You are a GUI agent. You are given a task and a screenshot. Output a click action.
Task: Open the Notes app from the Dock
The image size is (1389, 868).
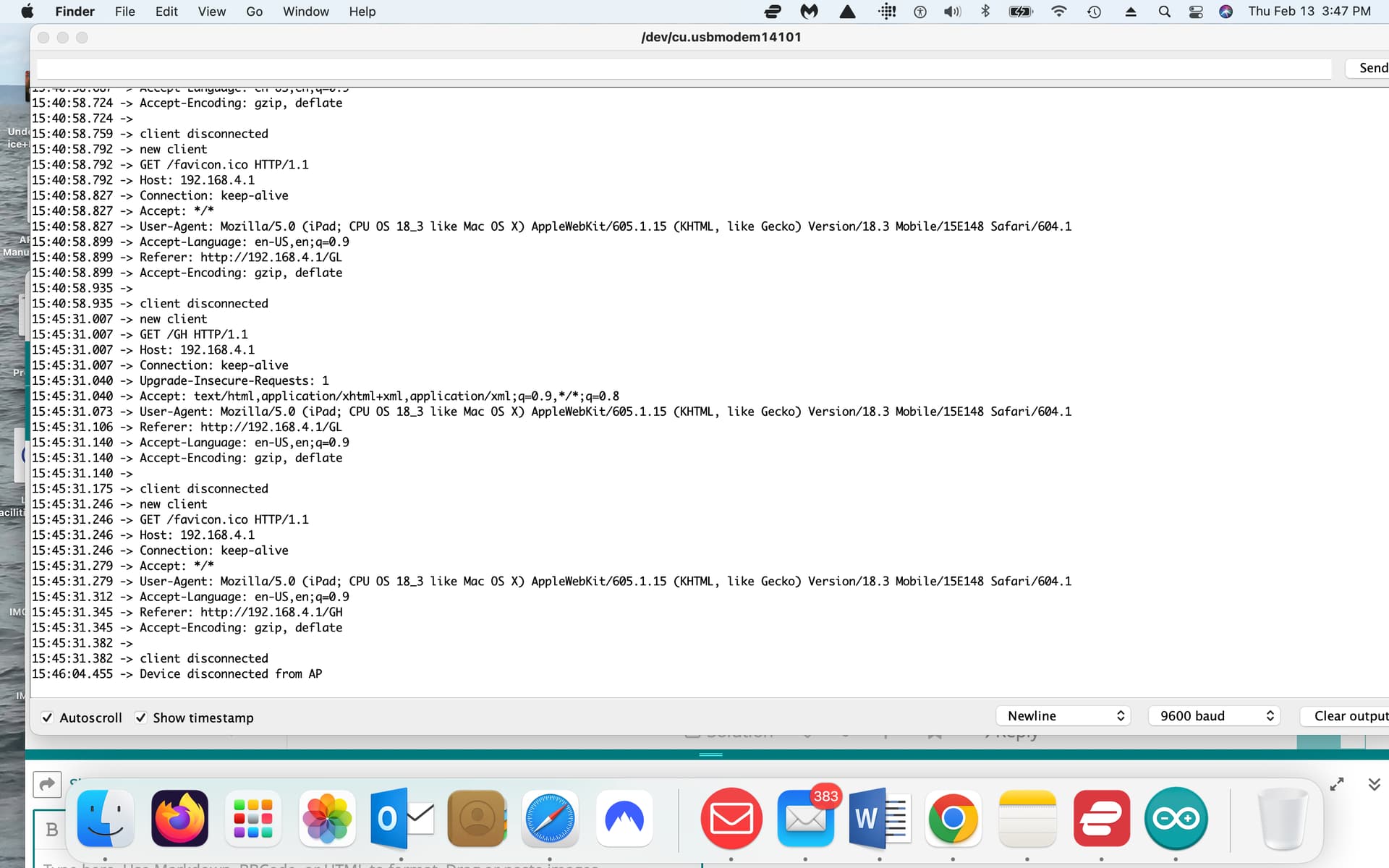click(x=1027, y=818)
